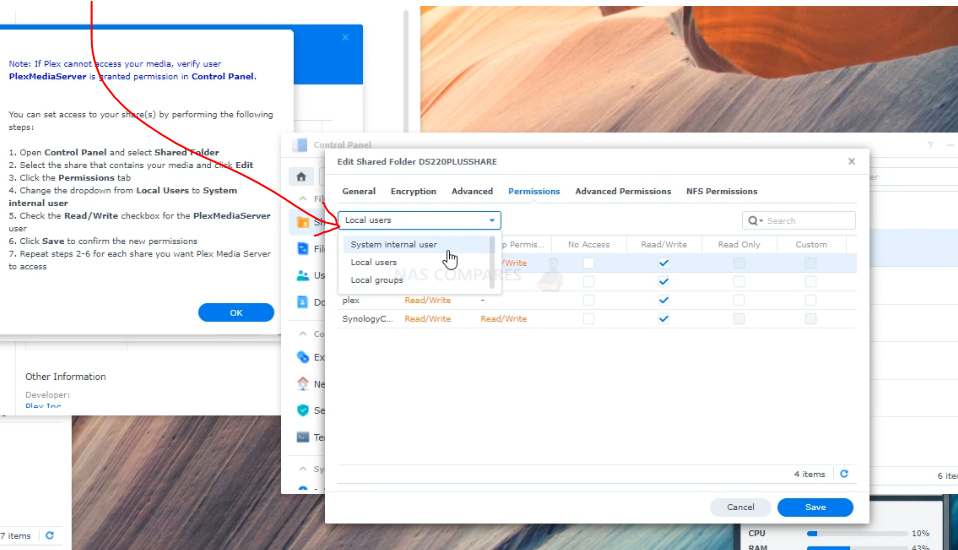Screen dimensions: 958x550
Task: Select the SynologyC... user row name
Action: click(x=368, y=318)
